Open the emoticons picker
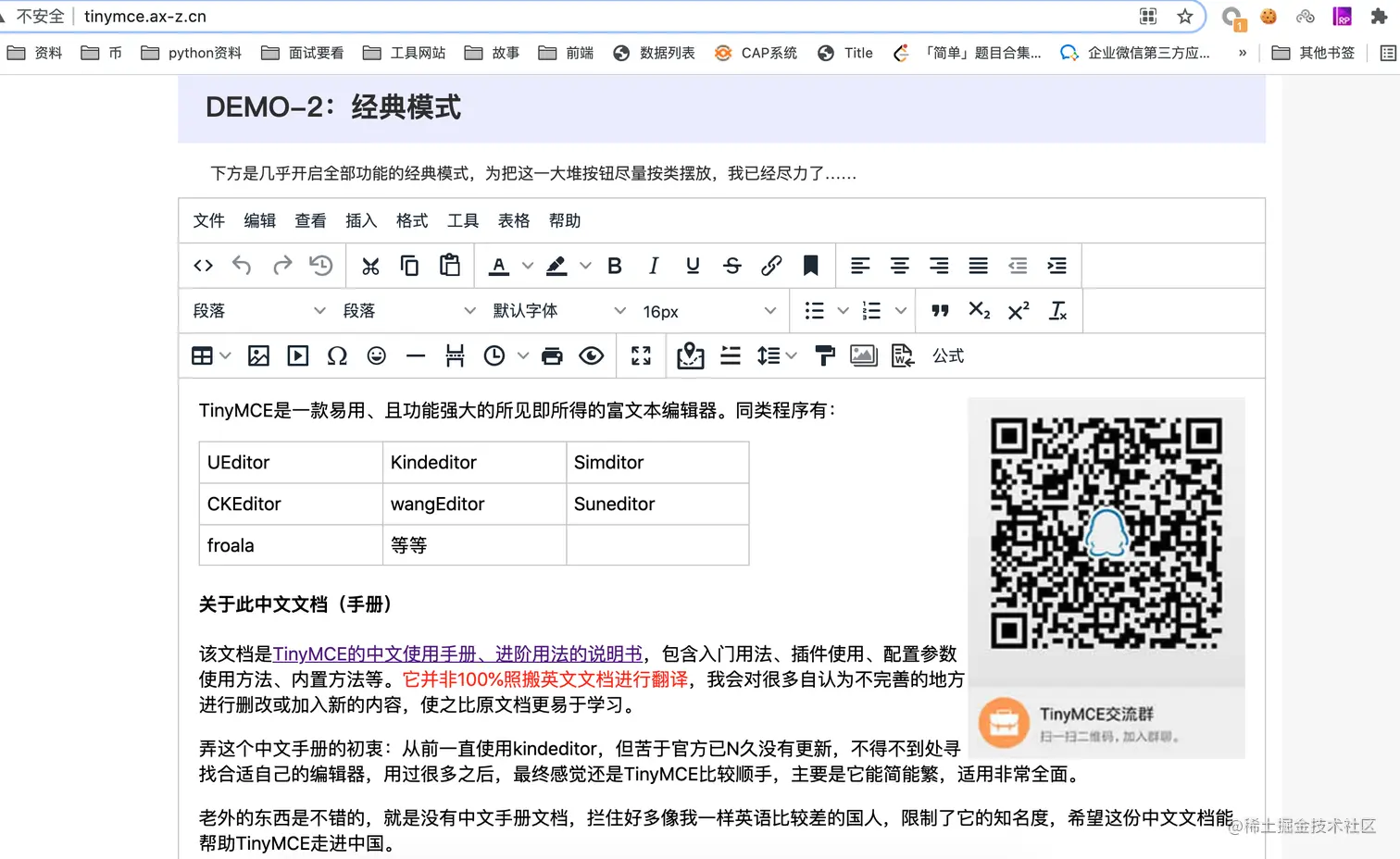This screenshot has height=859, width=1400. pyautogui.click(x=377, y=356)
